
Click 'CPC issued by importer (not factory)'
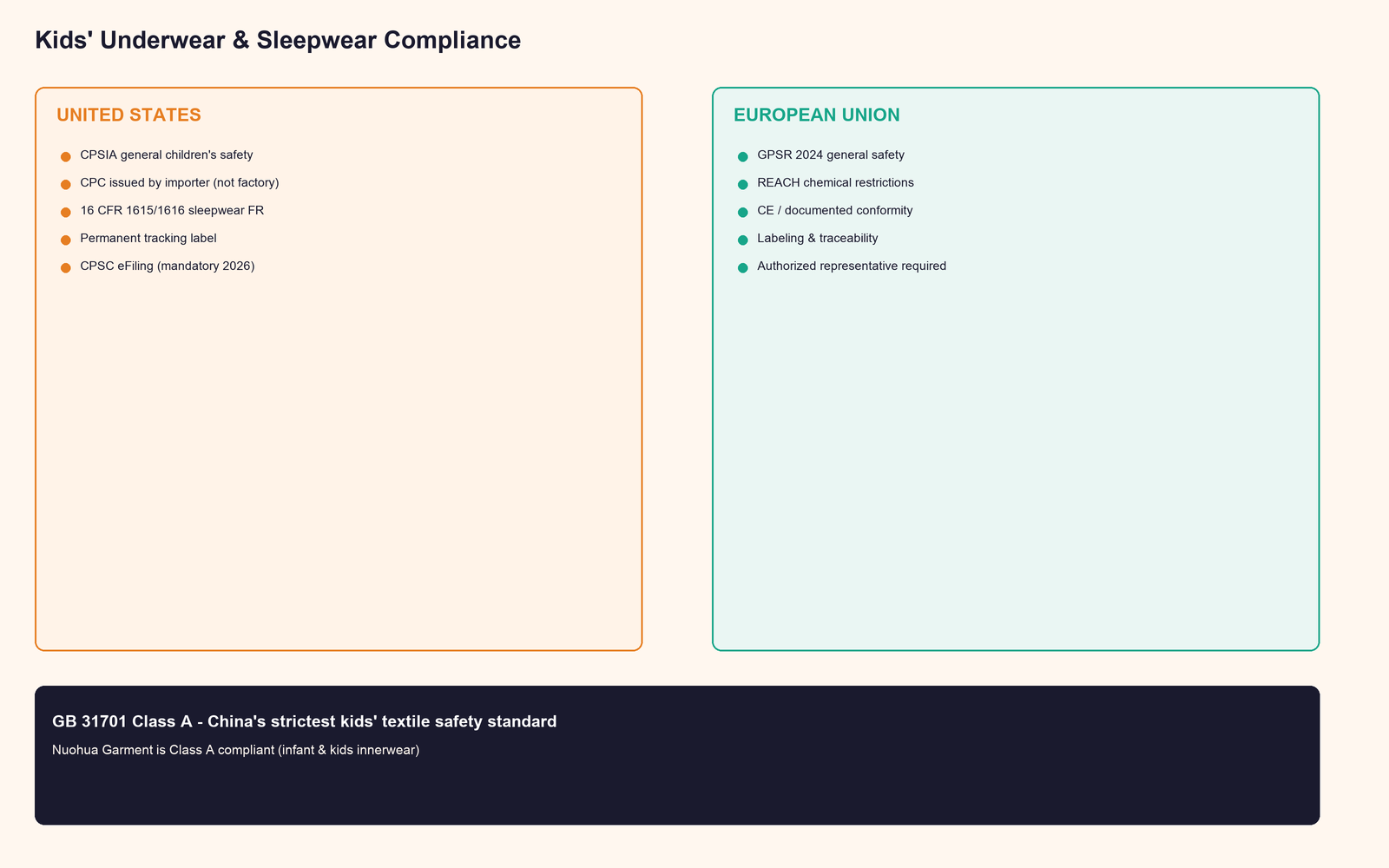180,183
